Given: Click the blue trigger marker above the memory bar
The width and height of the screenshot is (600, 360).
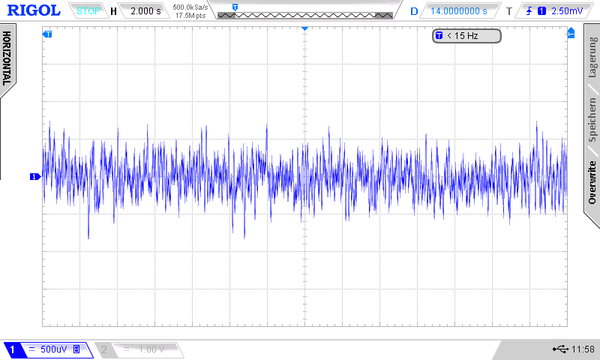Looking at the screenshot, I should coord(235,7).
